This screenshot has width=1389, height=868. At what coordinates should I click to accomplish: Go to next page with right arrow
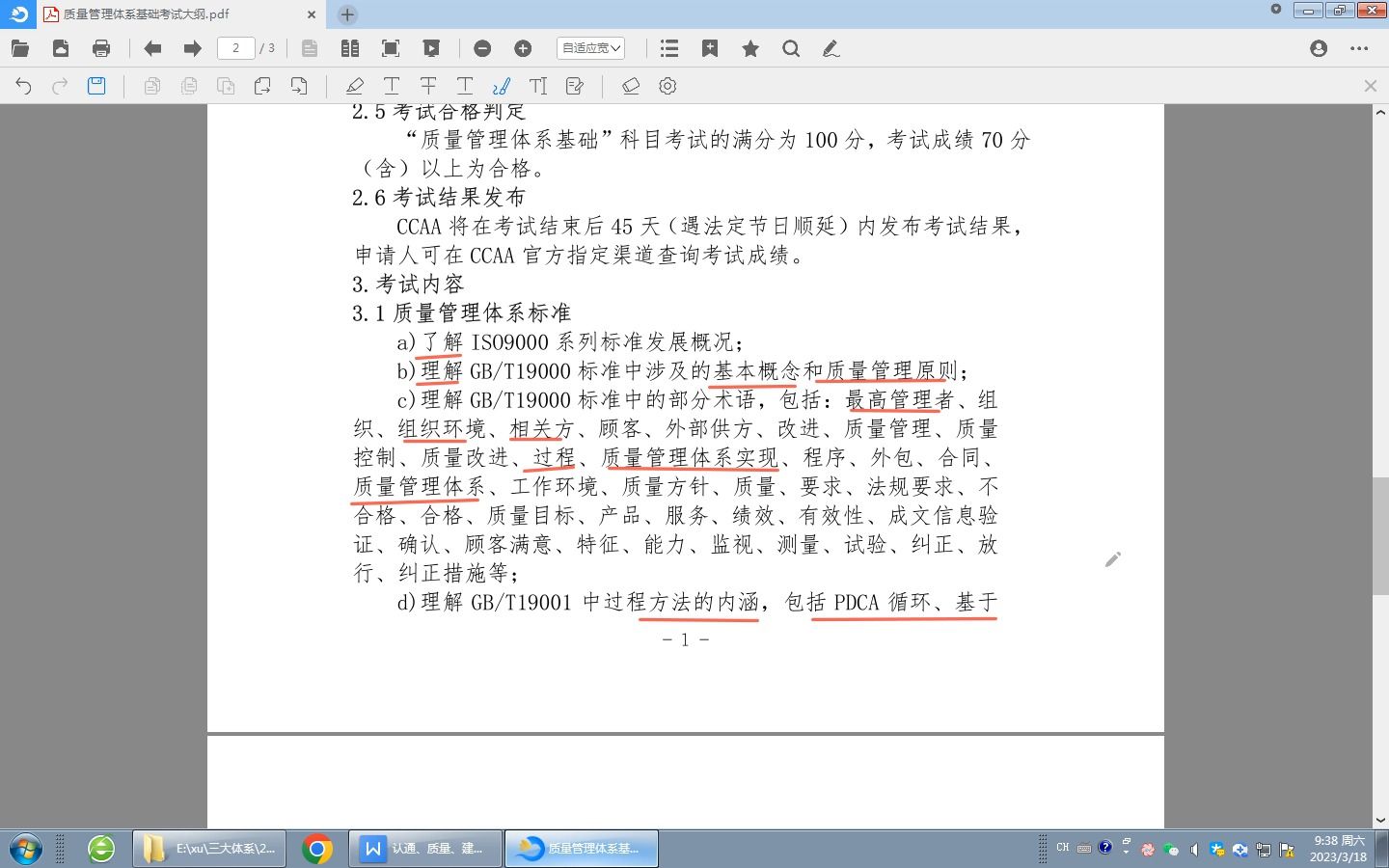pos(192,48)
